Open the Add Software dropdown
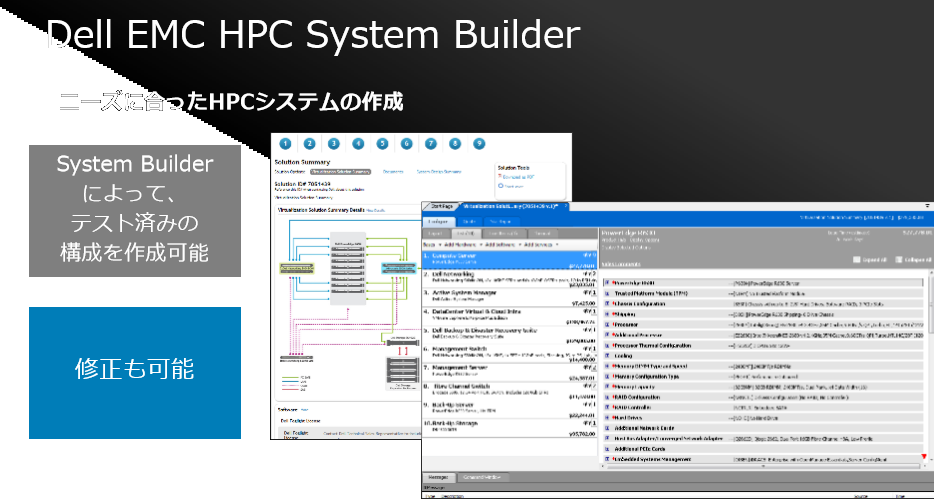 pos(502,245)
